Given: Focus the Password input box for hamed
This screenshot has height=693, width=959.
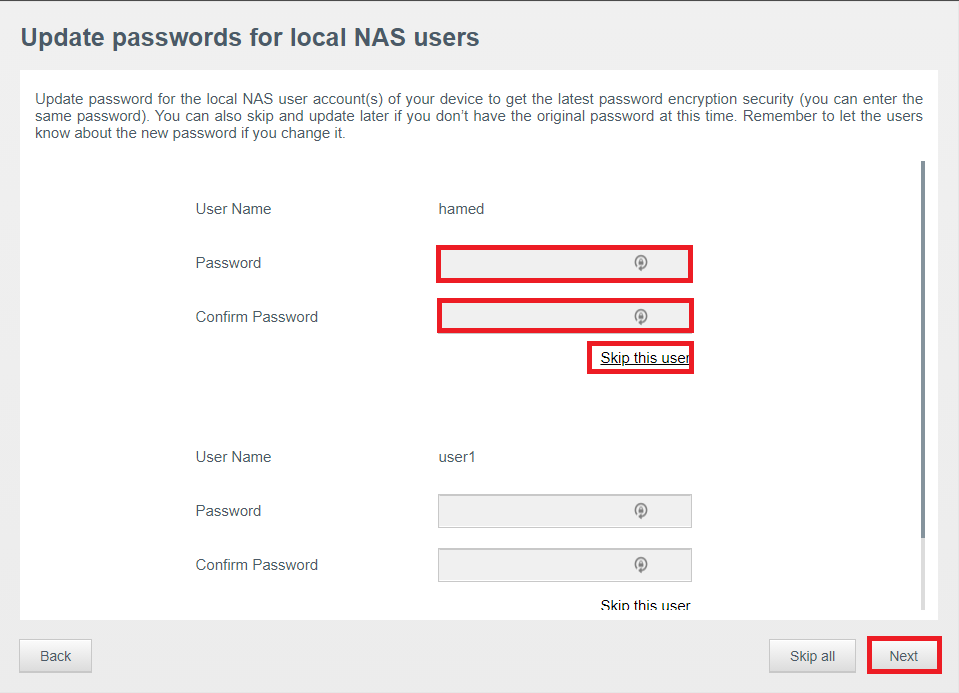Looking at the screenshot, I should [565, 264].
